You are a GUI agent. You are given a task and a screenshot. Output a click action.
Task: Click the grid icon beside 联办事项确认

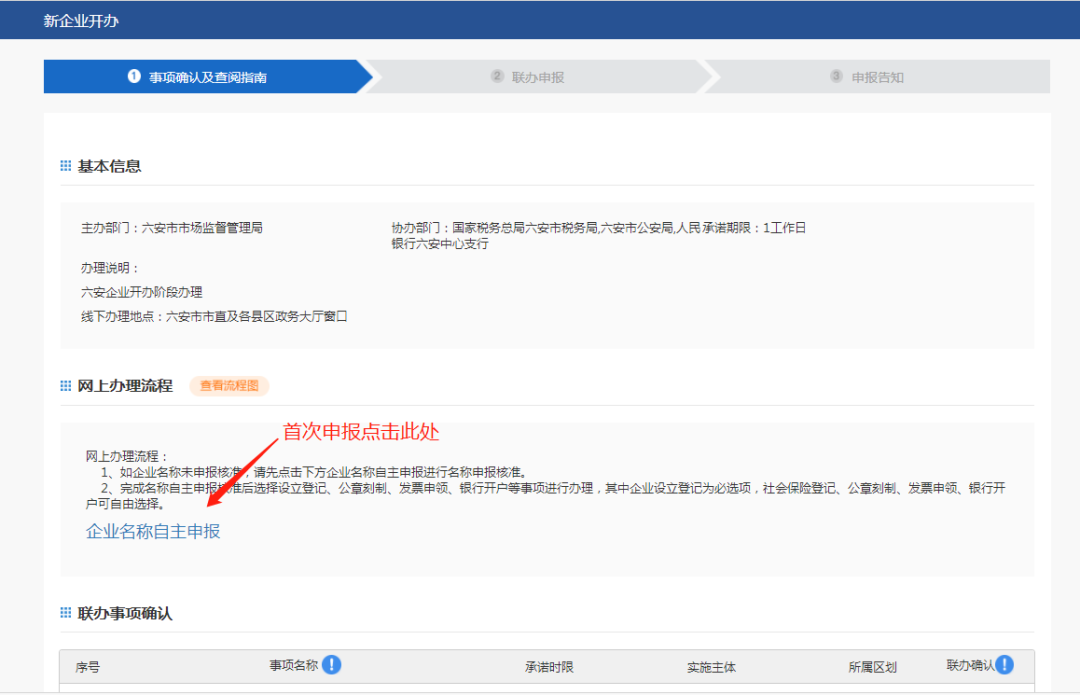pos(66,614)
